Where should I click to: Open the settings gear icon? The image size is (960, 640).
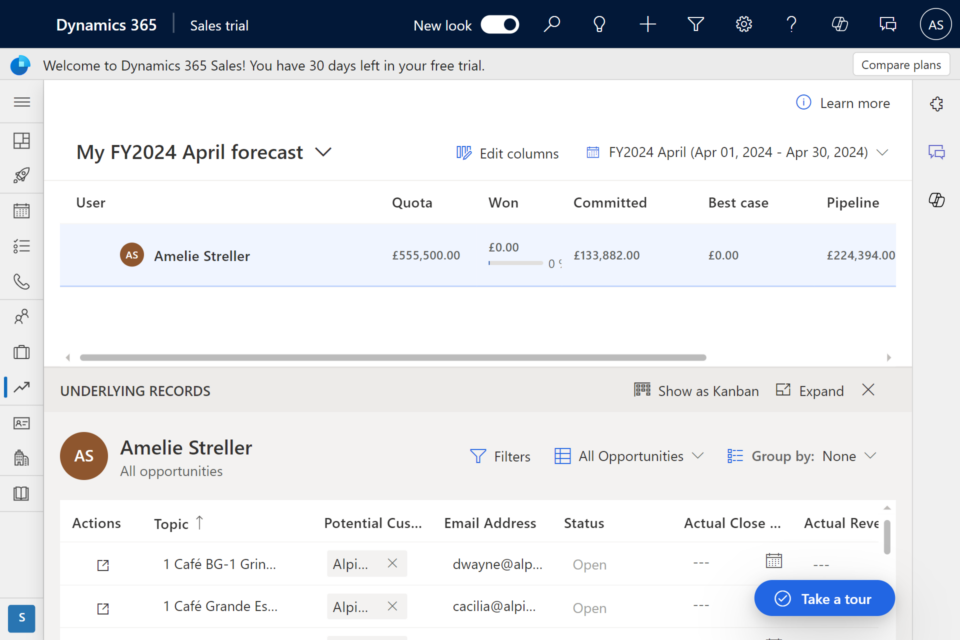coord(744,25)
